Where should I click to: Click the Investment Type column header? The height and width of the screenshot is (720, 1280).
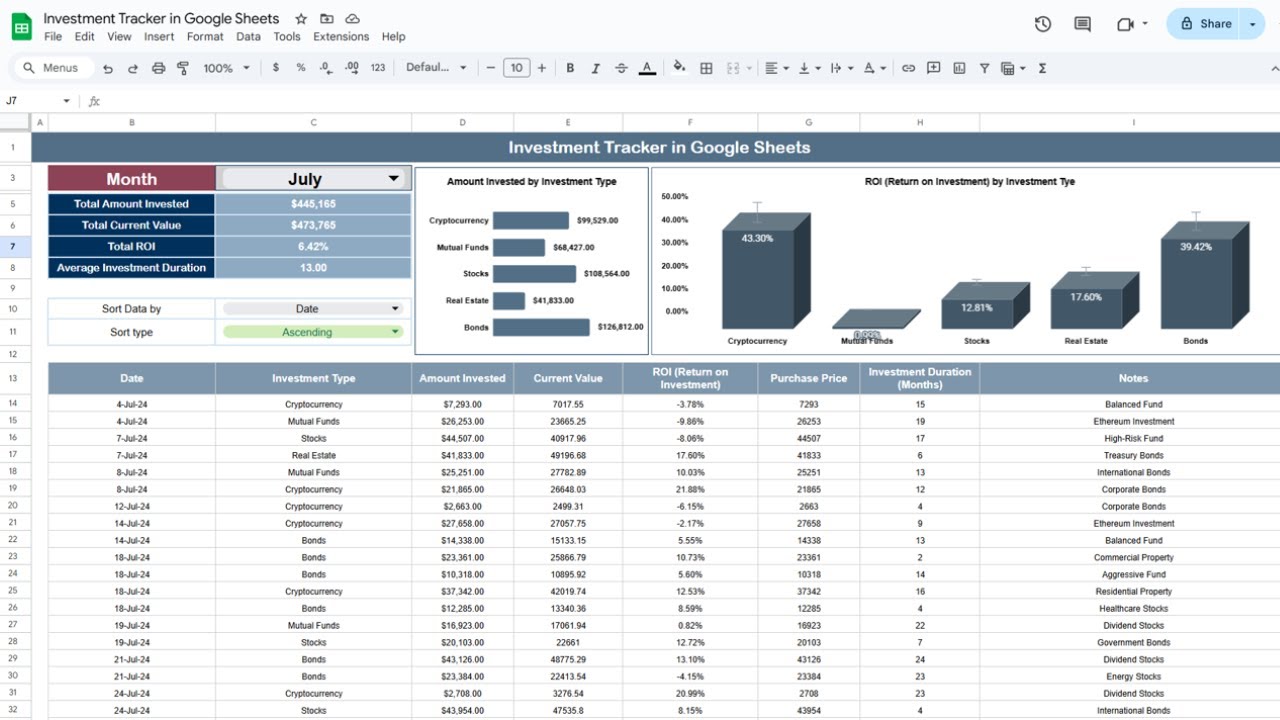(x=313, y=378)
